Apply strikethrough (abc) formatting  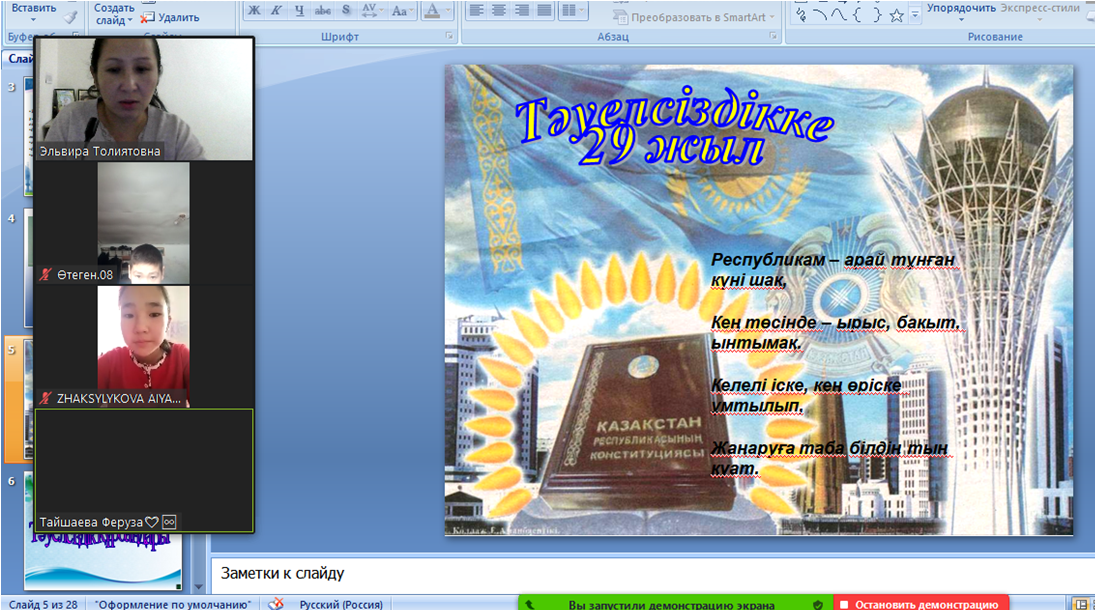coord(322,11)
